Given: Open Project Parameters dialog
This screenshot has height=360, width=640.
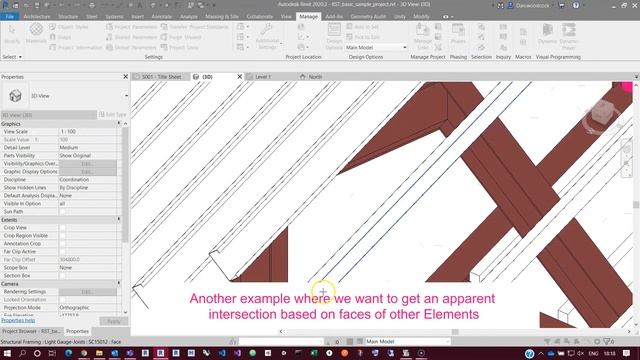Looking at the screenshot, I should [131, 27].
